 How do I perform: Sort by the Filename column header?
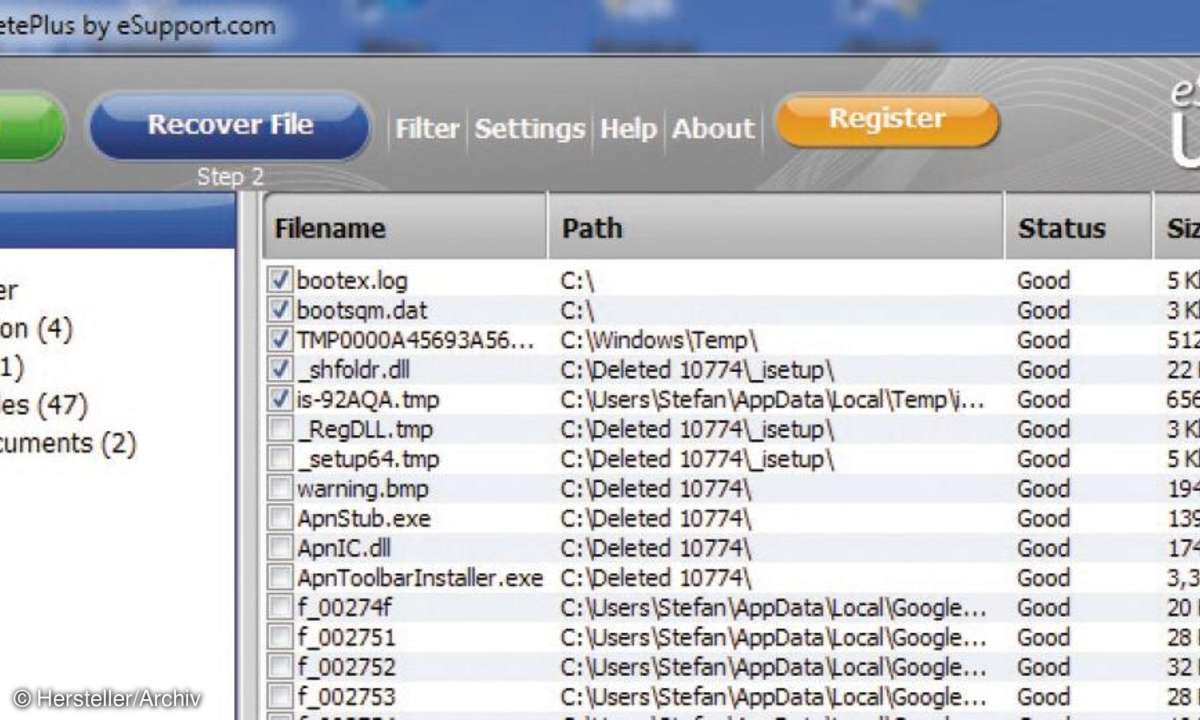point(405,228)
